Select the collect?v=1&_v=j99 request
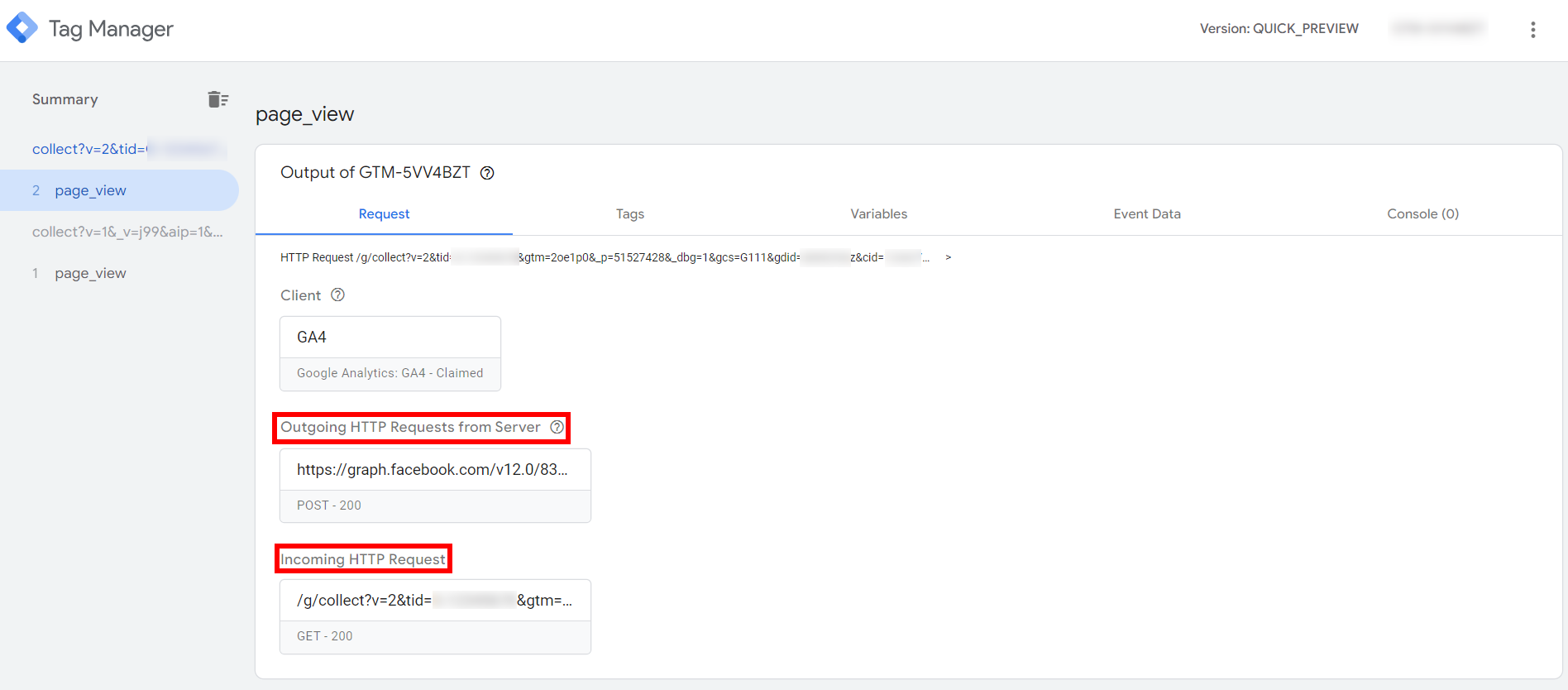Viewport: 1568px width, 690px height. click(127, 232)
